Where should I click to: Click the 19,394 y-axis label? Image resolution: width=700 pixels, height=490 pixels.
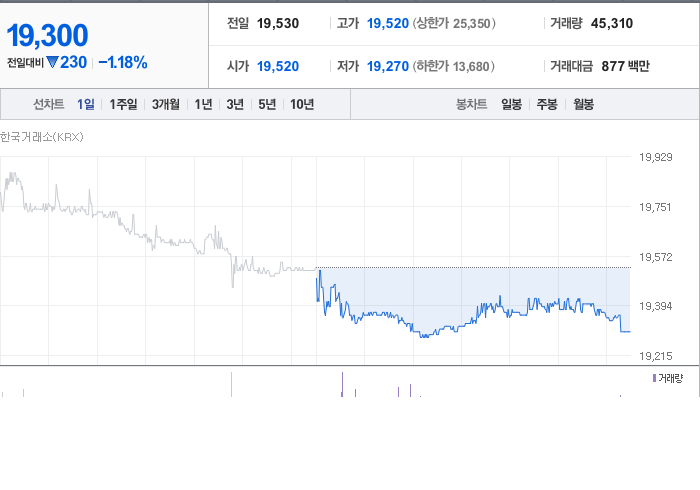click(655, 306)
